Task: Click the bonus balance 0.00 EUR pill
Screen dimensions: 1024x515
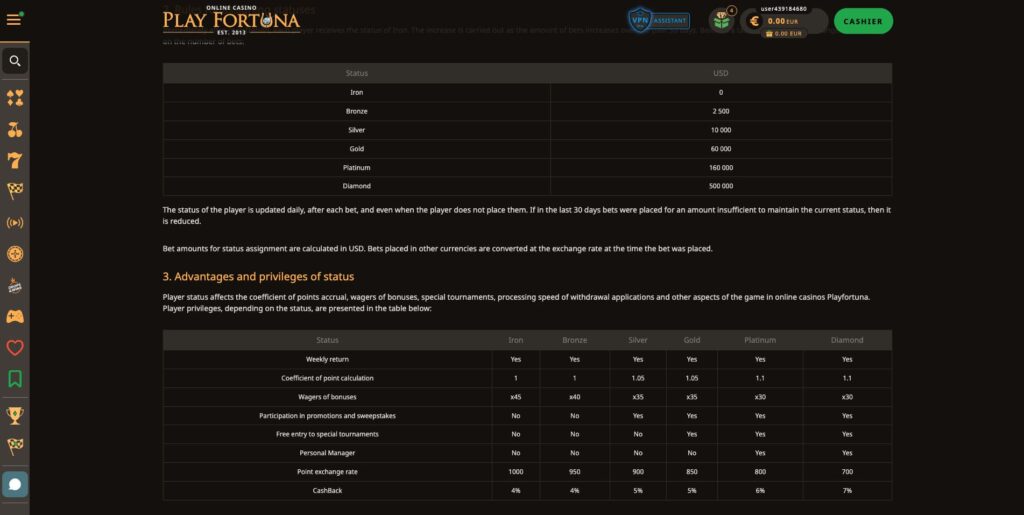Action: click(784, 34)
